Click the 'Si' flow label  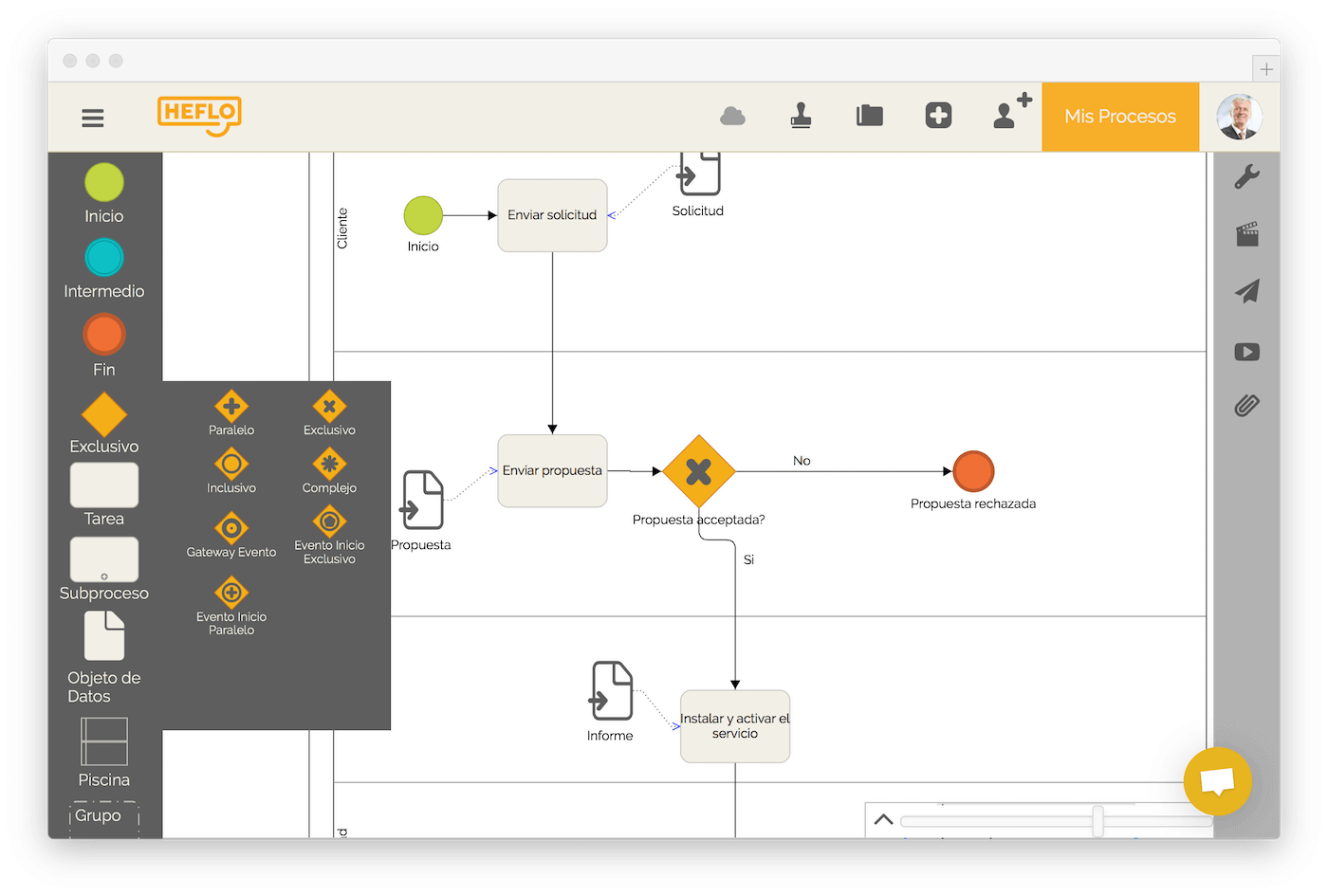click(x=748, y=559)
